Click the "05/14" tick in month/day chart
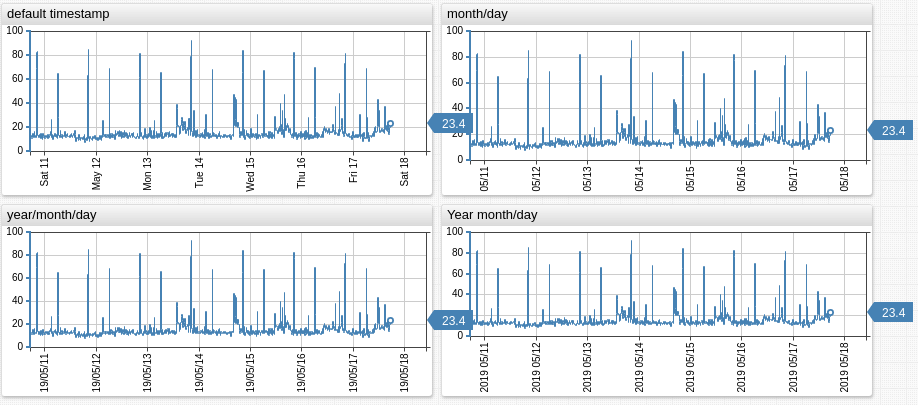The image size is (918, 405). click(639, 178)
